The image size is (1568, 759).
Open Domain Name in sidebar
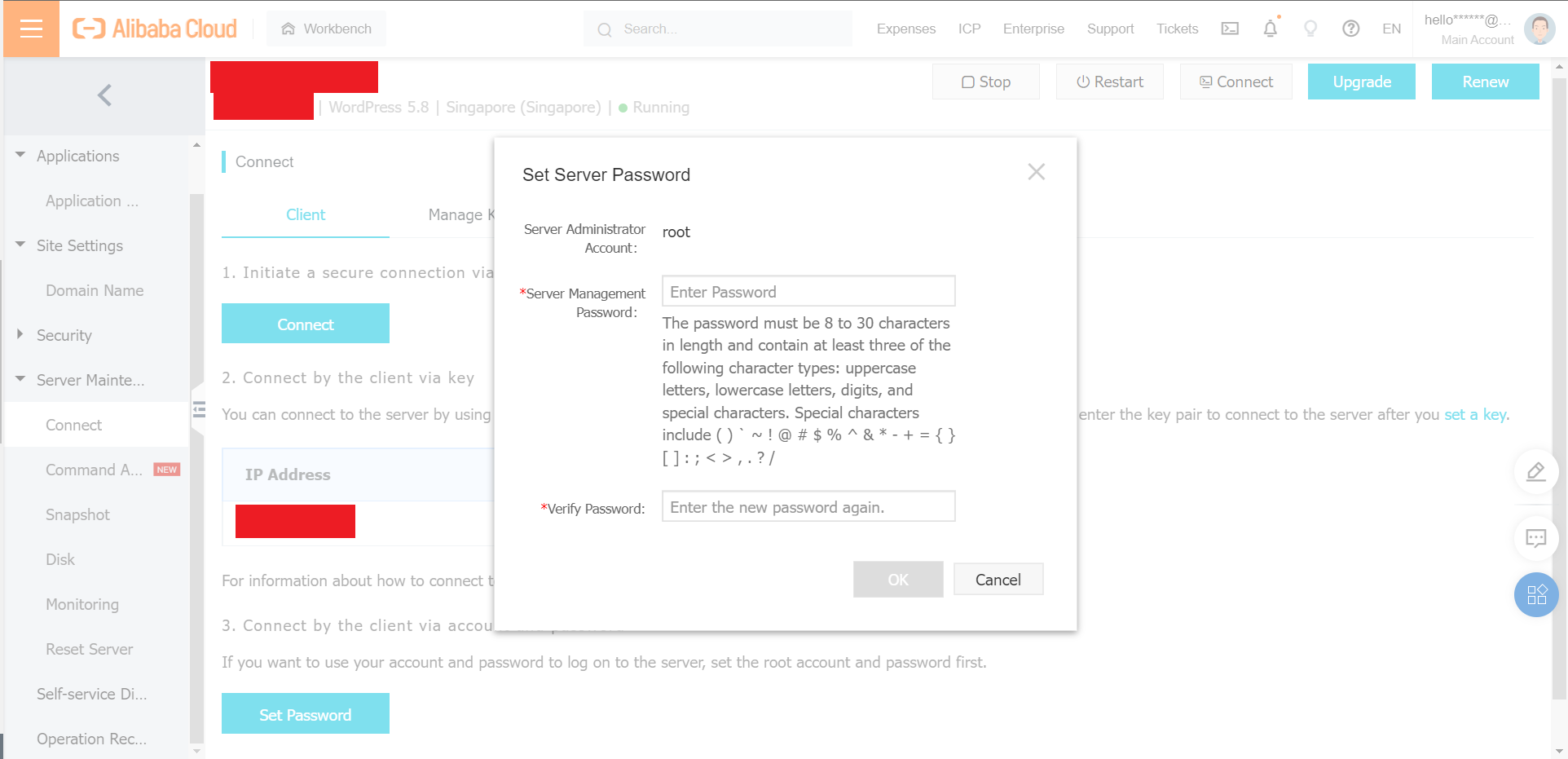coord(95,290)
